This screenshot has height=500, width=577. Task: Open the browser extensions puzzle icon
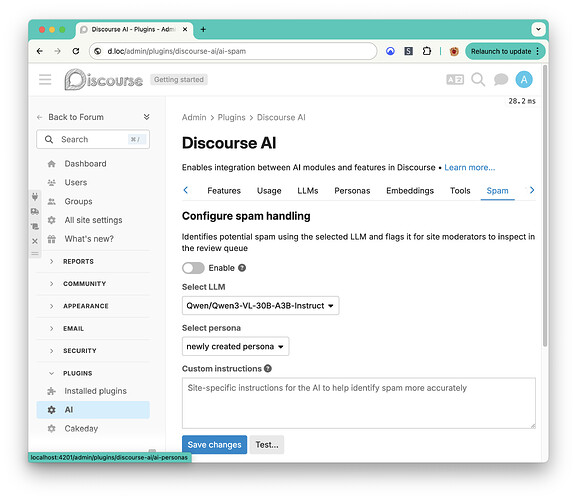[426, 51]
